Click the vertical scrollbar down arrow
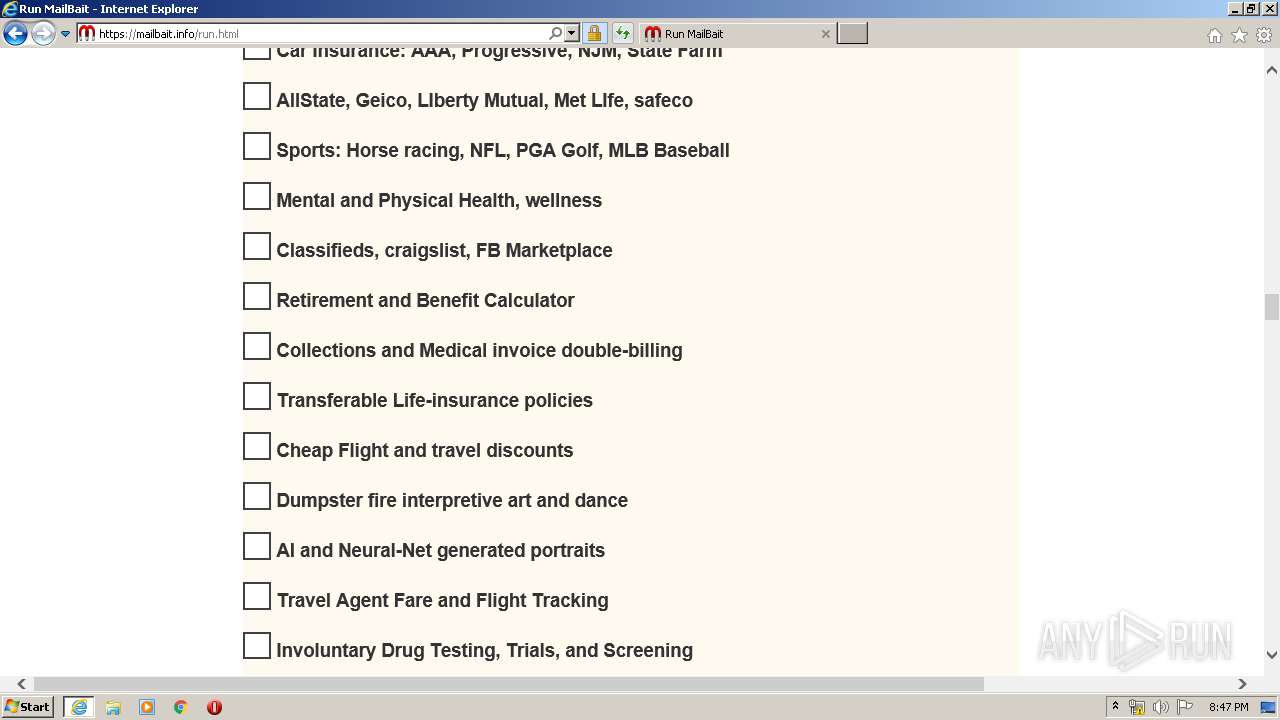Viewport: 1280px width, 720px height. click(1271, 655)
